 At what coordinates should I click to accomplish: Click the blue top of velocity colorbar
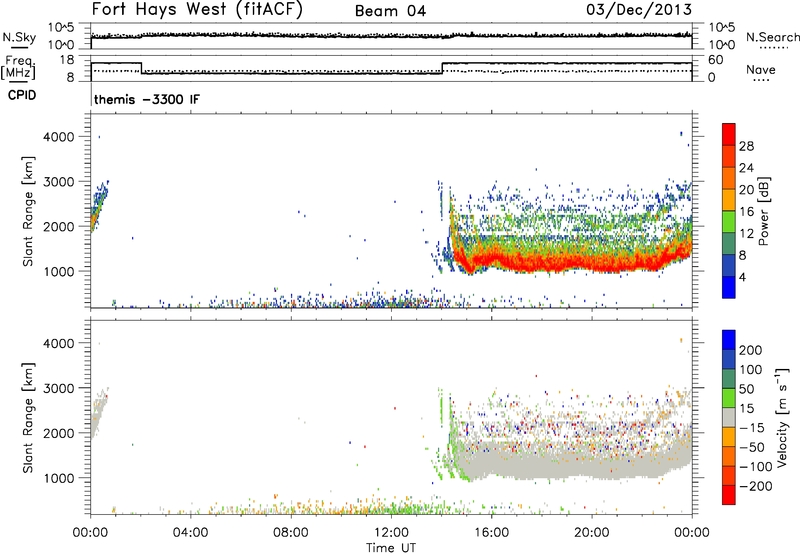coord(729,339)
